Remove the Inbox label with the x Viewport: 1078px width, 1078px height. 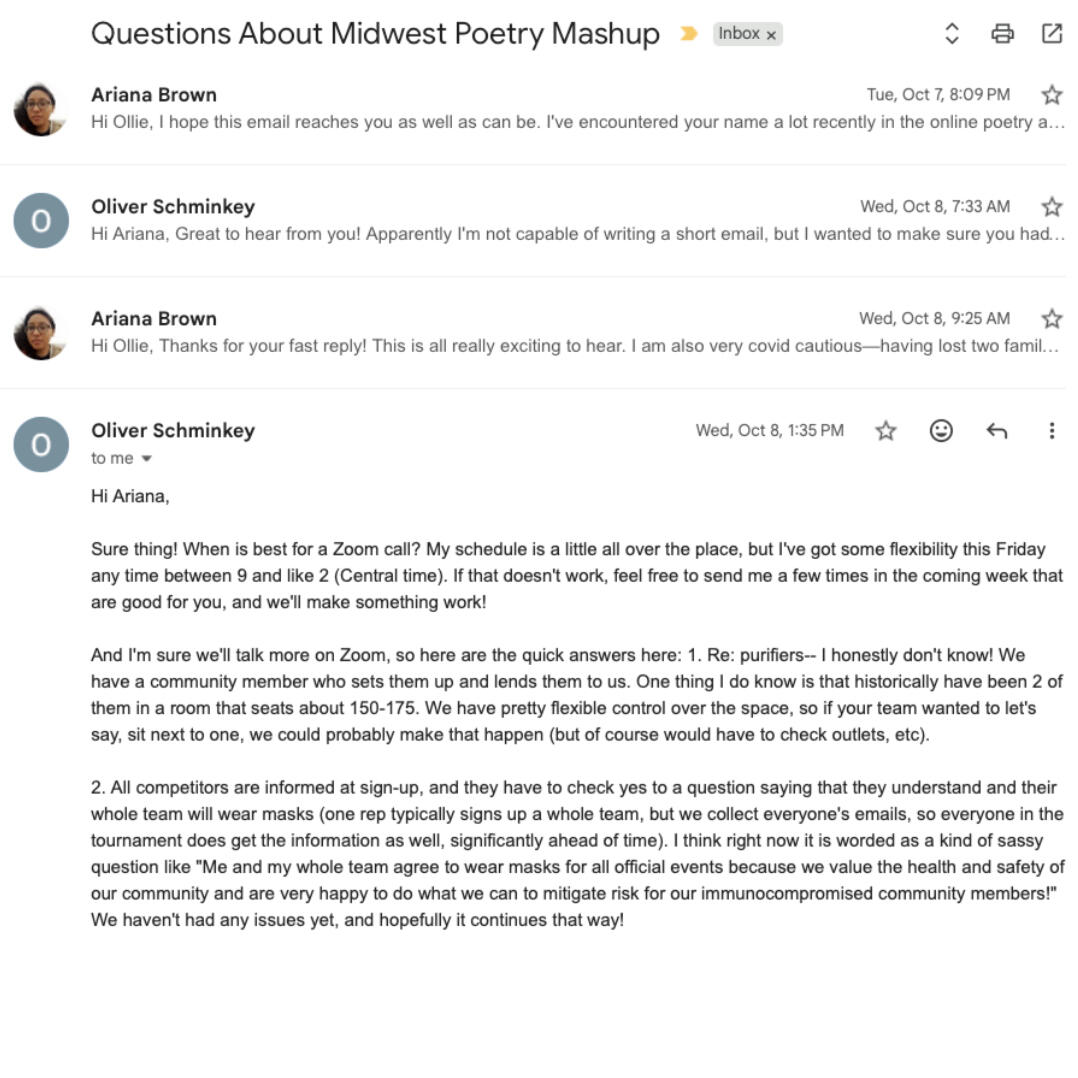pyautogui.click(x=771, y=35)
